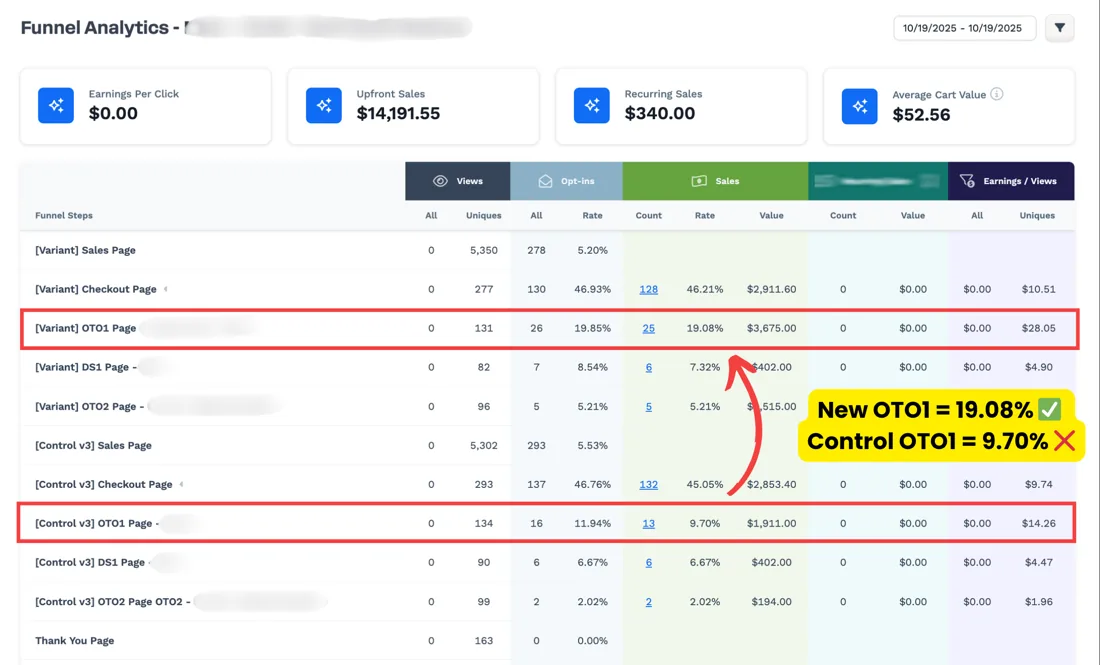
Task: Click the $14,191.55 Upfront Sales value
Action: tap(398, 114)
